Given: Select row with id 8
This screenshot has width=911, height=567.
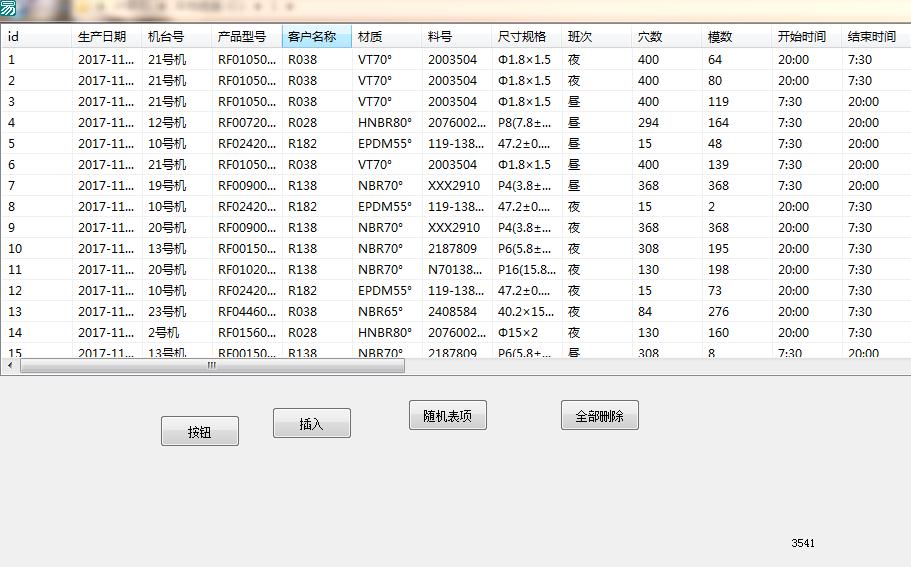Looking at the screenshot, I should click(x=456, y=206).
